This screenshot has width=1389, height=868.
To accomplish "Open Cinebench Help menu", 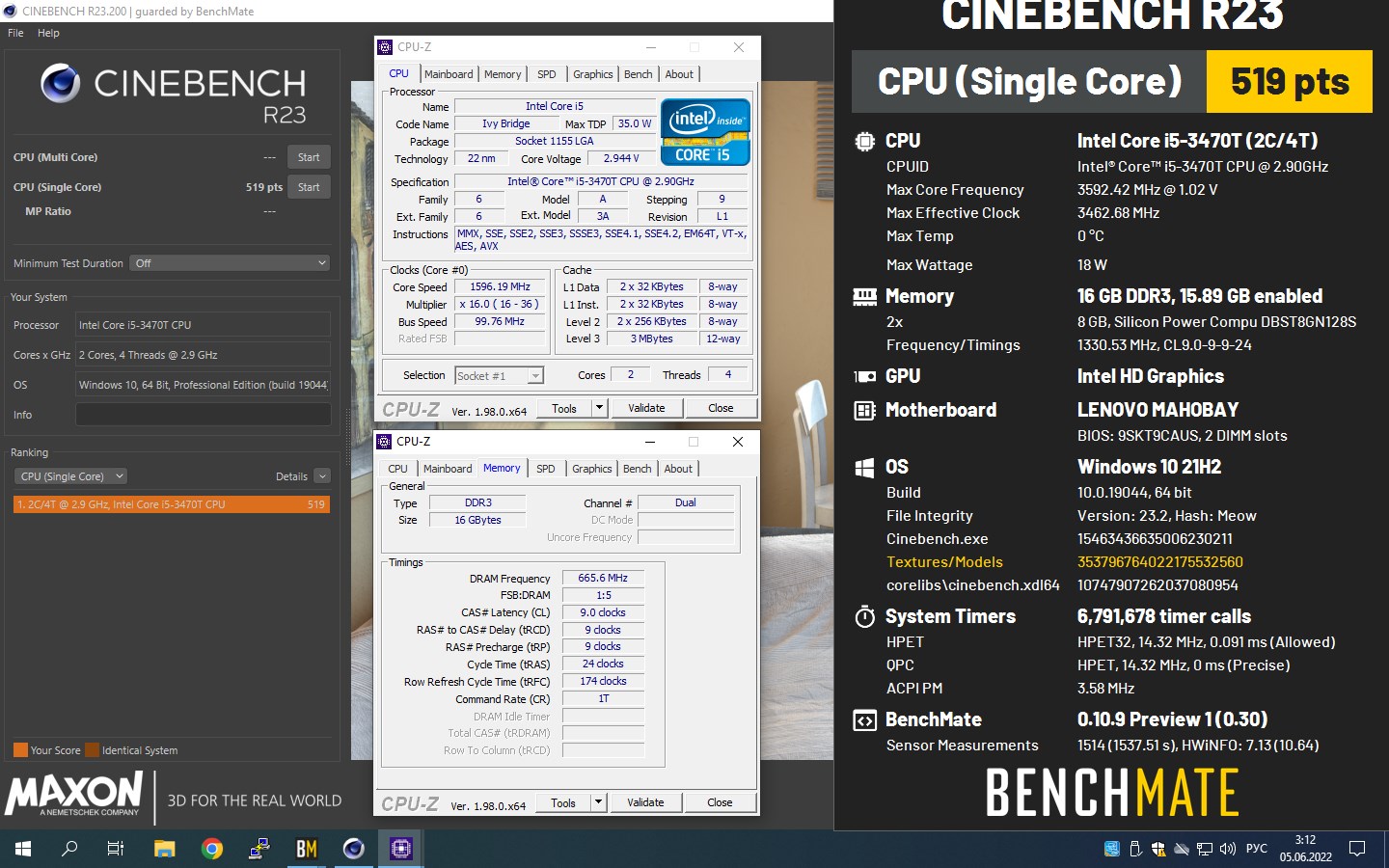I will pos(48,33).
